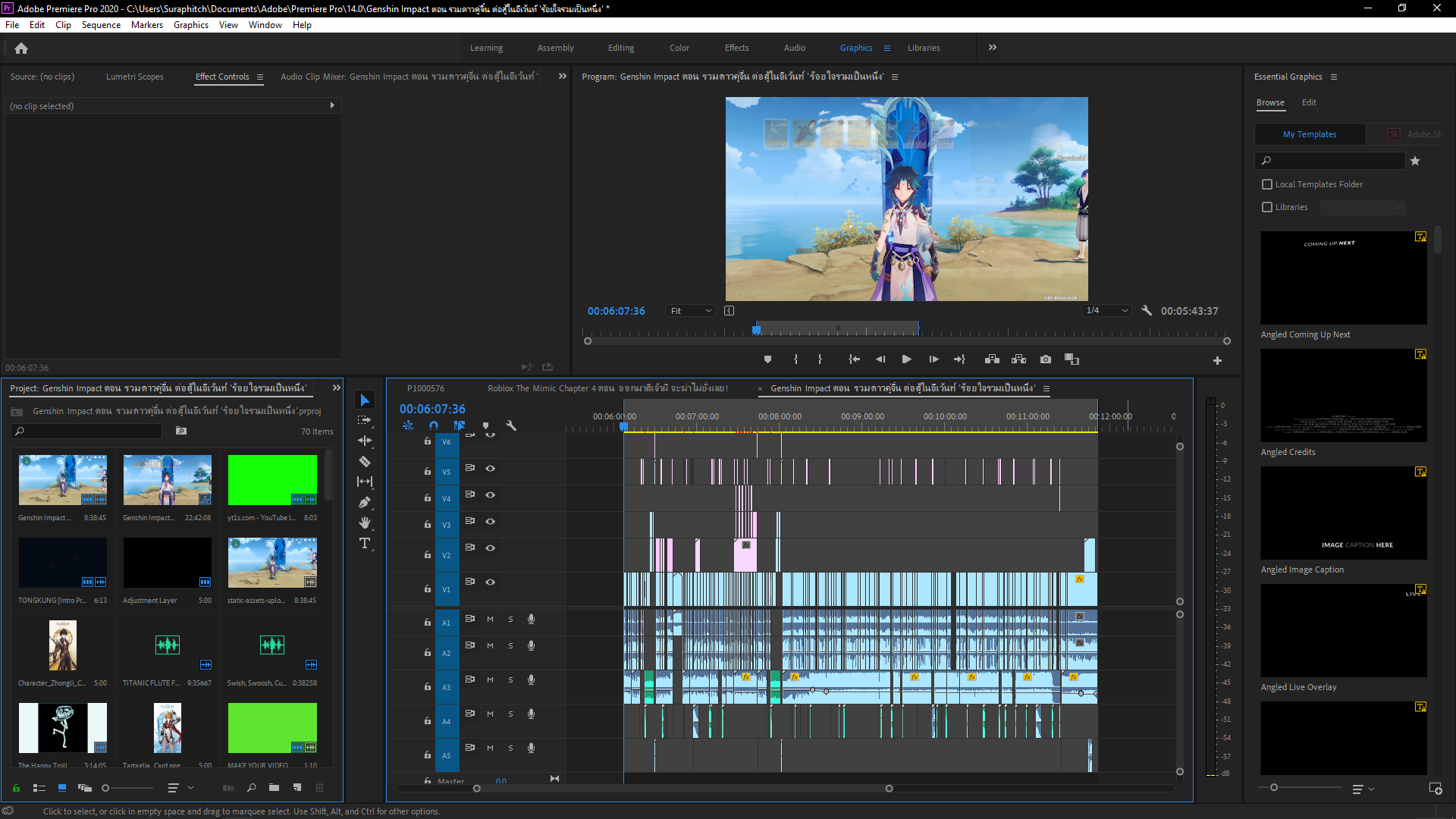
Task: Create new bin in Project panel
Action: tap(274, 788)
